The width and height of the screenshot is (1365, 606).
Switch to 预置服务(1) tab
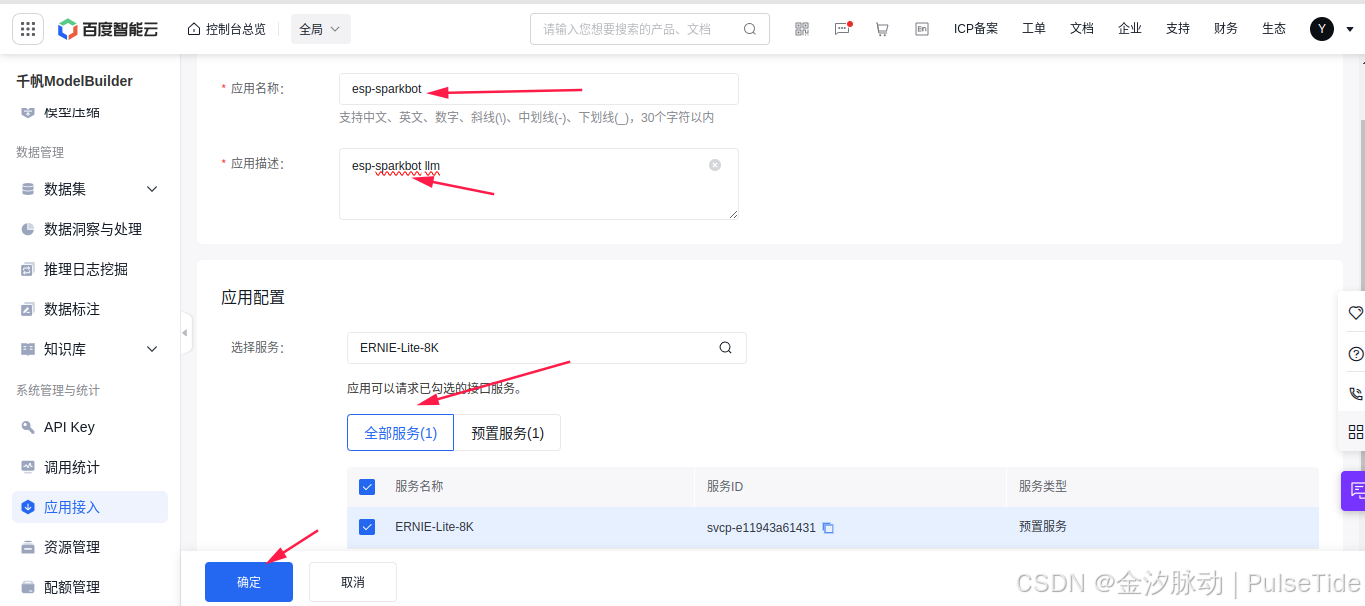pyautogui.click(x=508, y=433)
